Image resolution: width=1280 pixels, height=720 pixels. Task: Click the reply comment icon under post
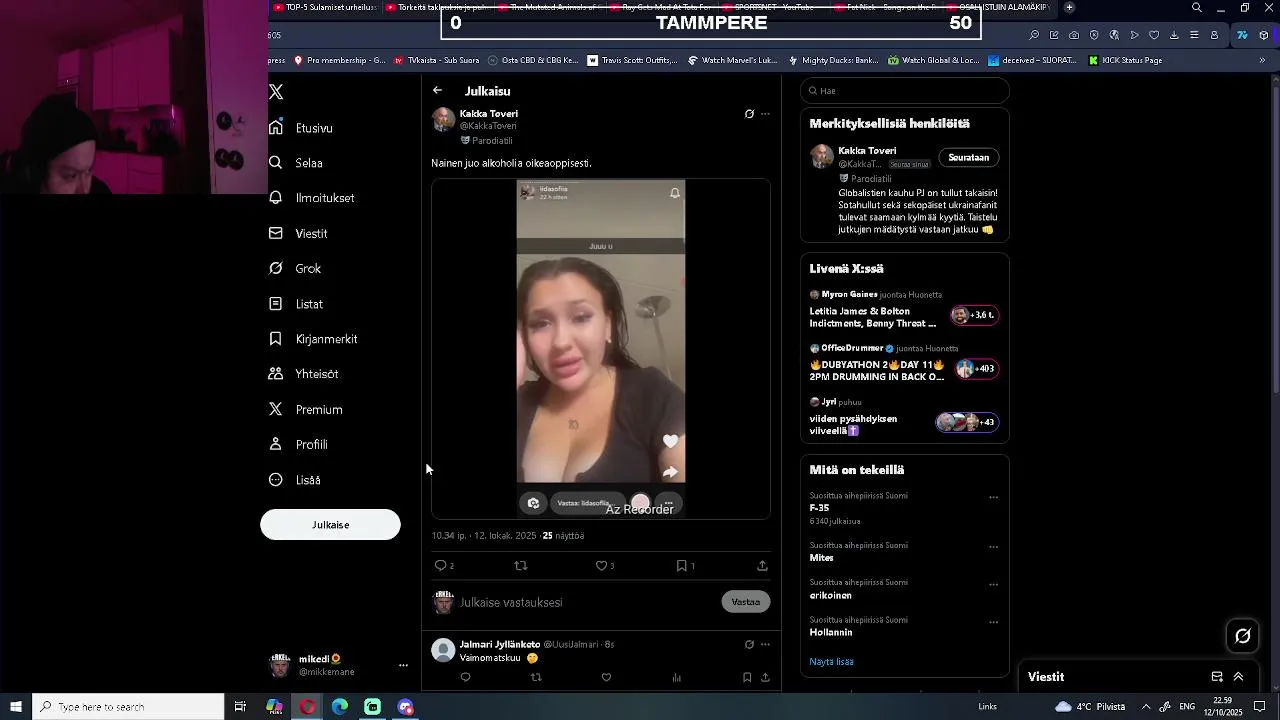[x=440, y=566]
